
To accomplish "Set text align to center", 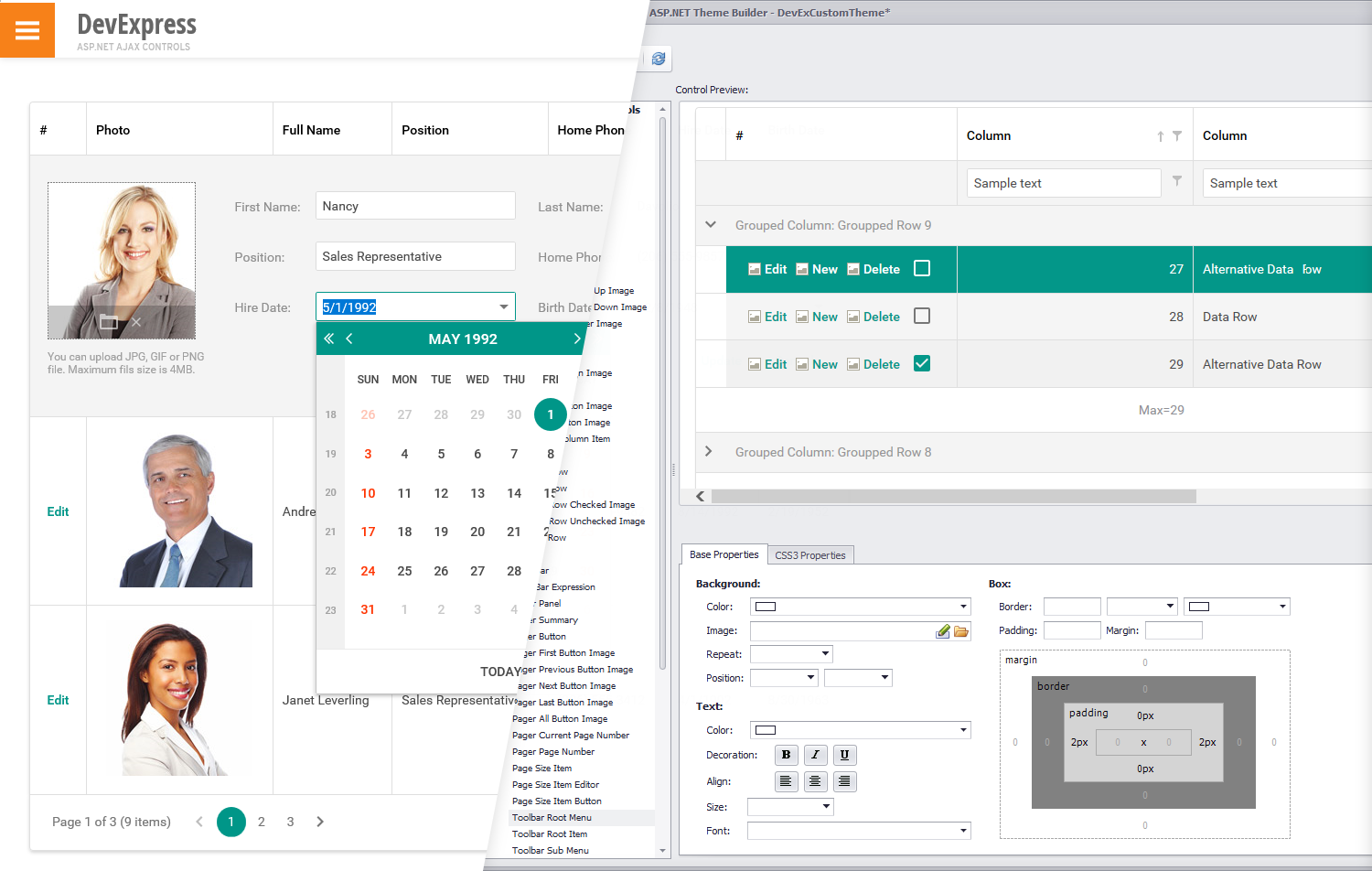I will point(815,781).
